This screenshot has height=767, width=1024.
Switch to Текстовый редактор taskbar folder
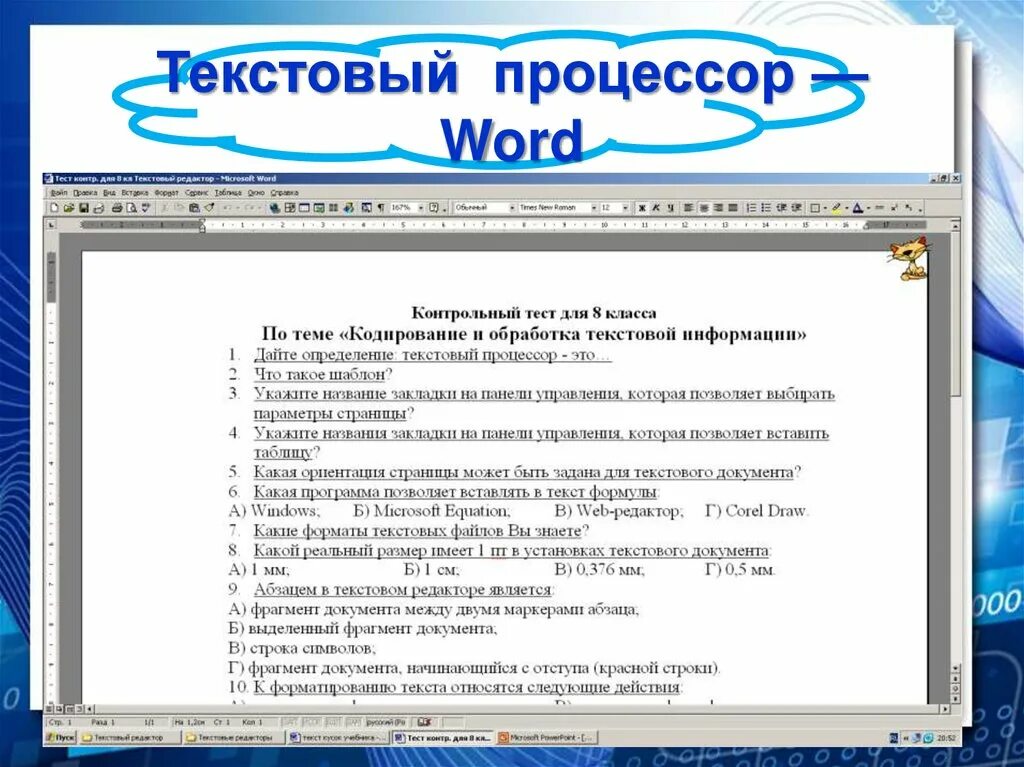129,738
